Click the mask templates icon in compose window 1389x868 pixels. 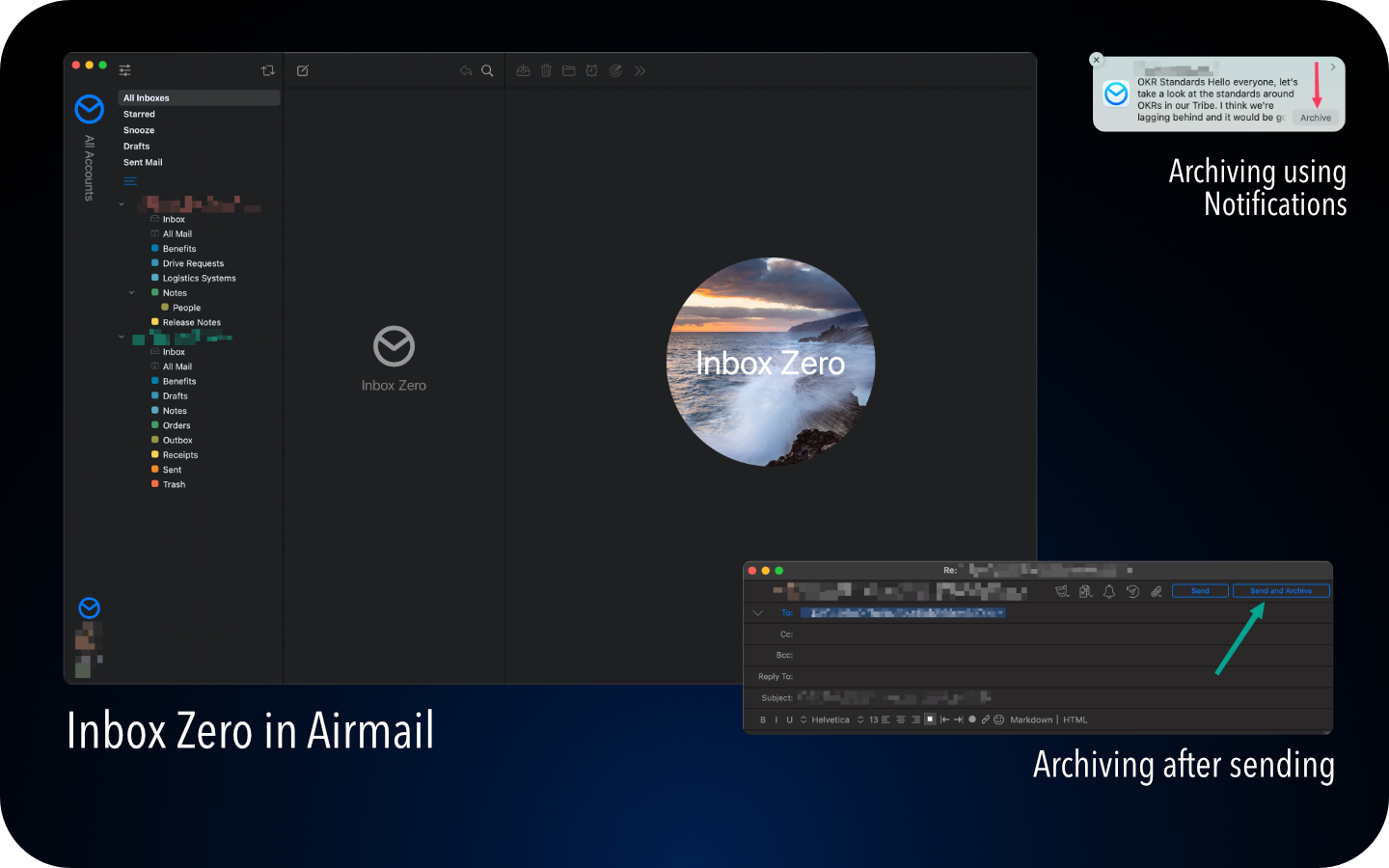(x=1062, y=591)
